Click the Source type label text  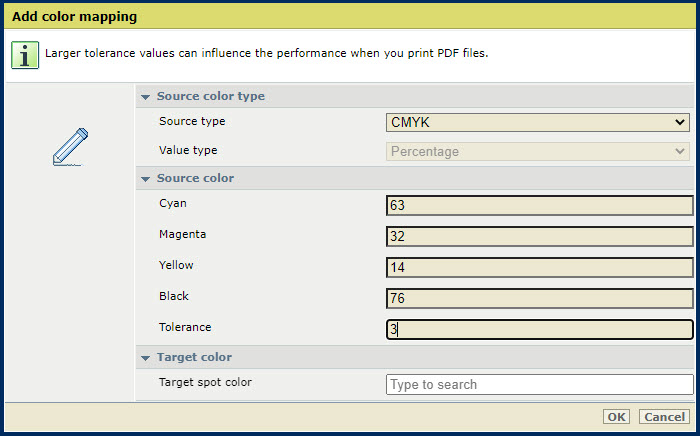[192, 122]
